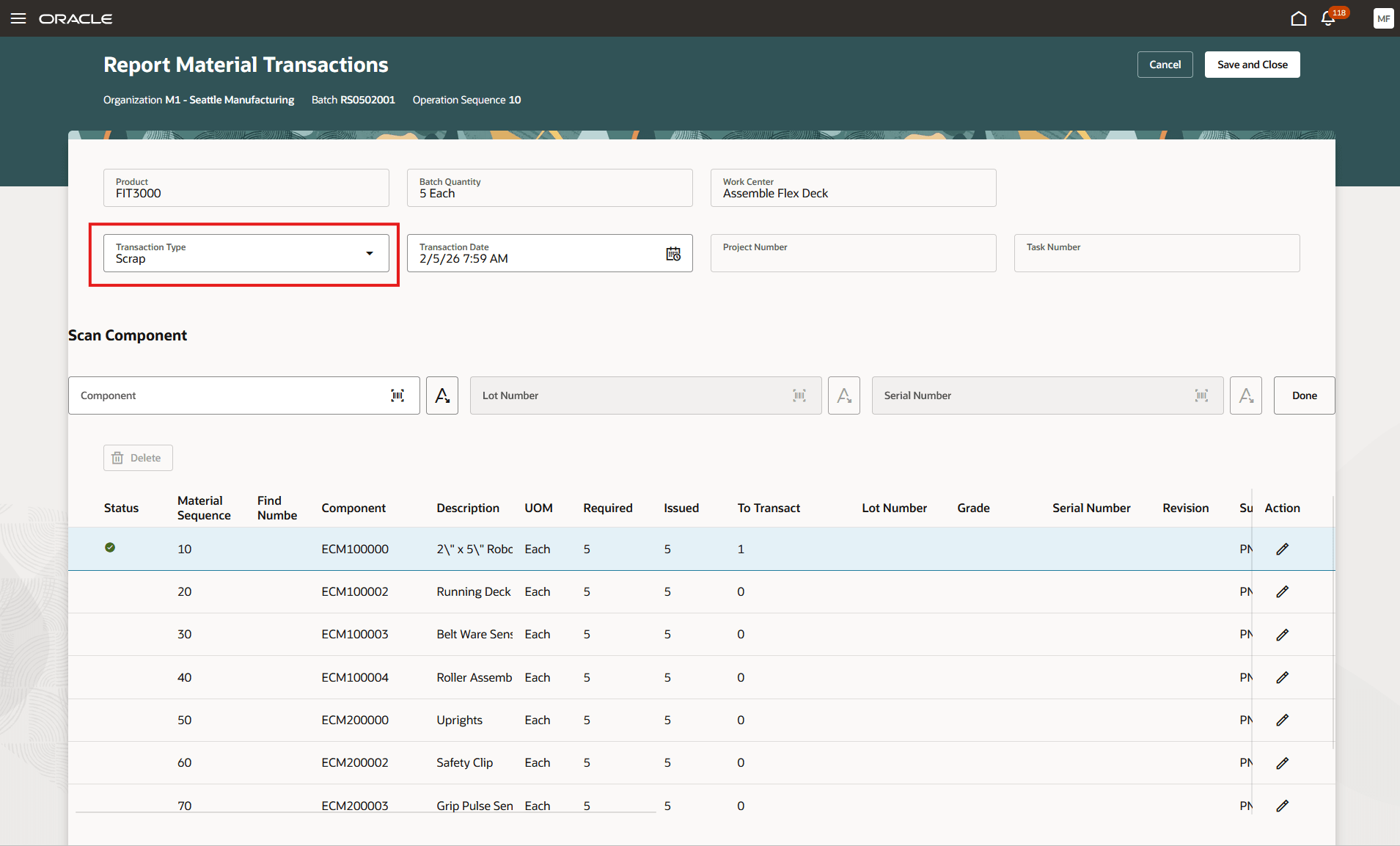Select the Running Deck component row

pyautogui.click(x=473, y=591)
